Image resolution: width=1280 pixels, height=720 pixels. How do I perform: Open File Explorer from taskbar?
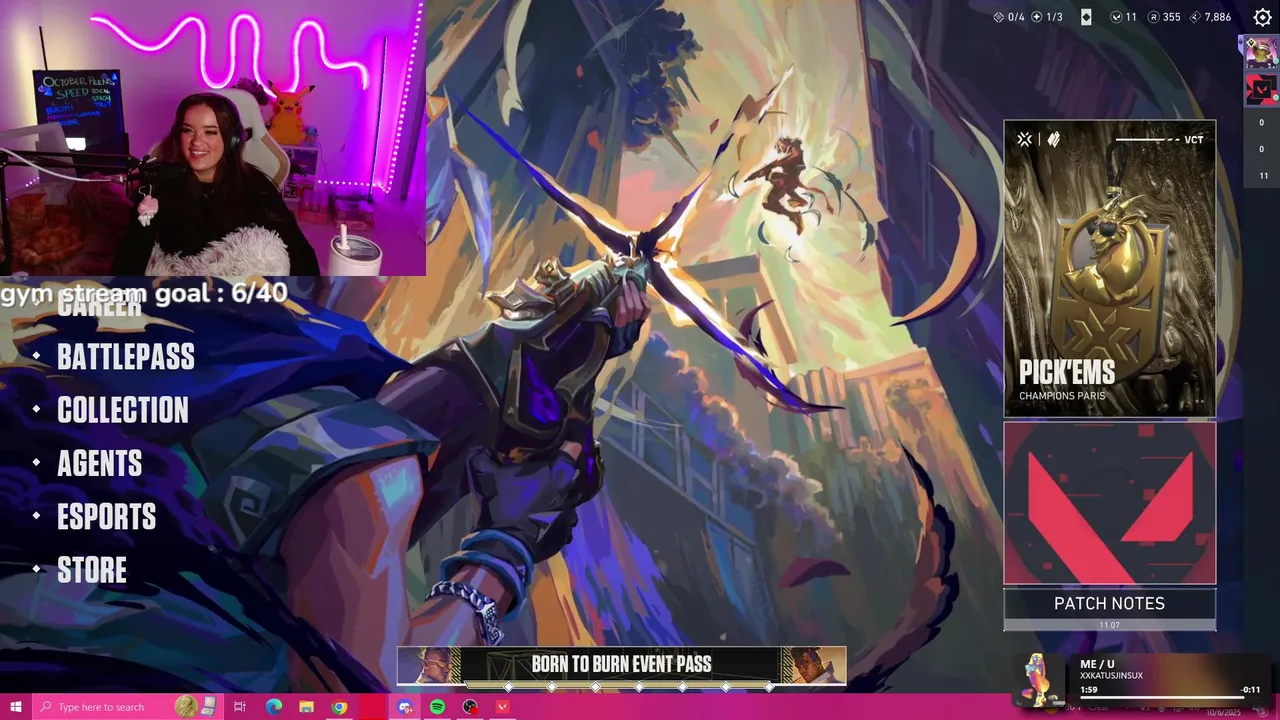(x=307, y=707)
